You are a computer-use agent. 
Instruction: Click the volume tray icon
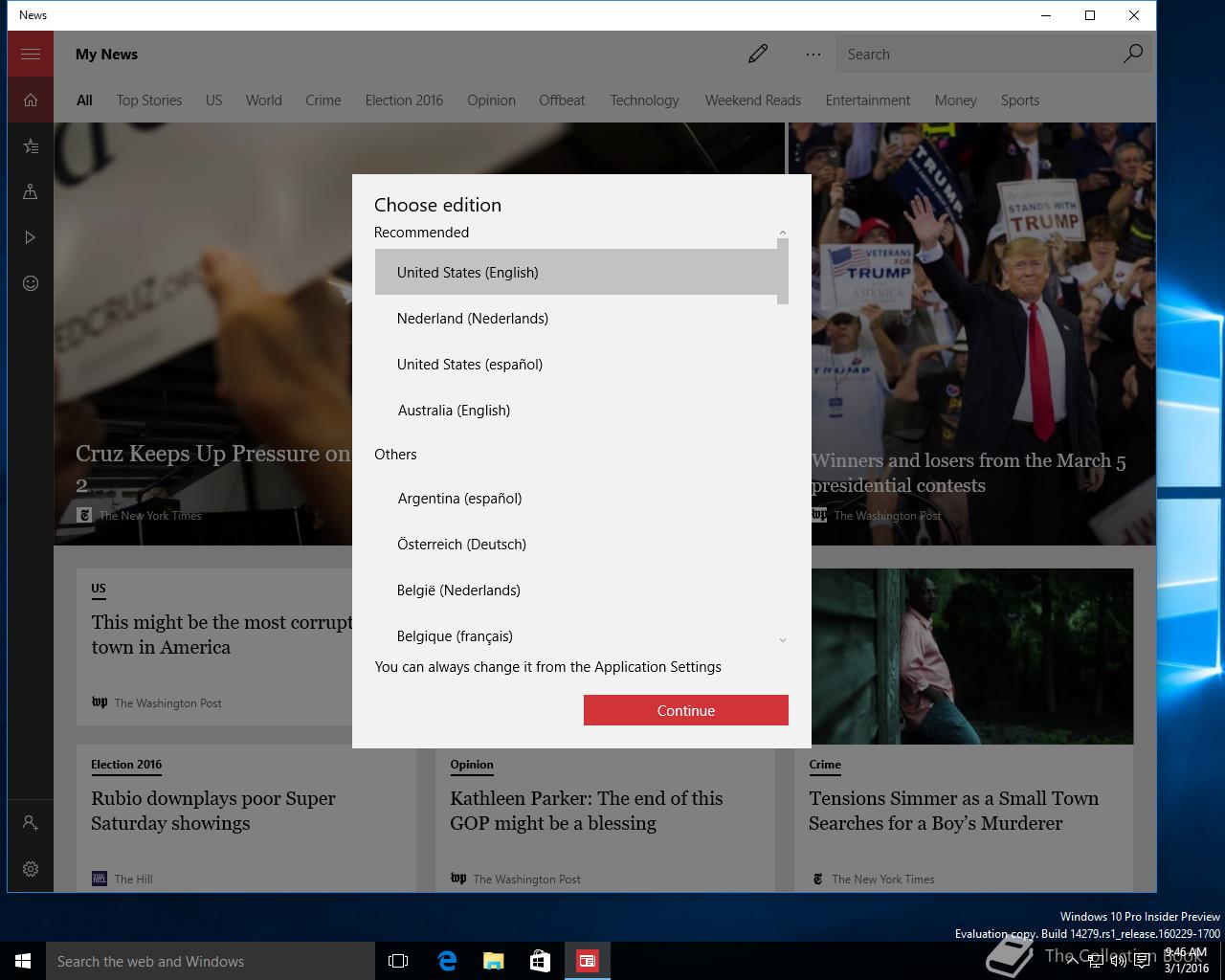(1118, 961)
